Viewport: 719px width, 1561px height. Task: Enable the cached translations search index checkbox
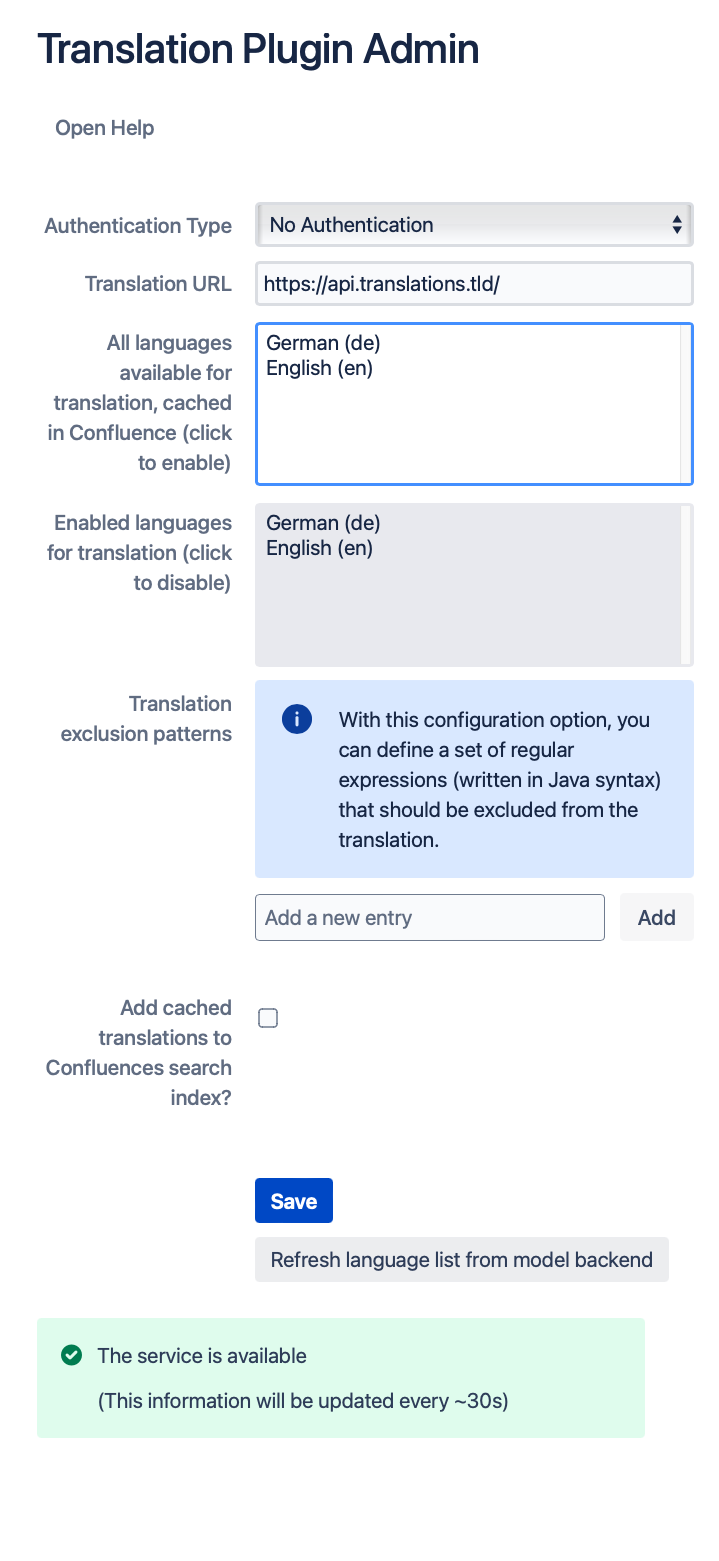pos(267,1017)
